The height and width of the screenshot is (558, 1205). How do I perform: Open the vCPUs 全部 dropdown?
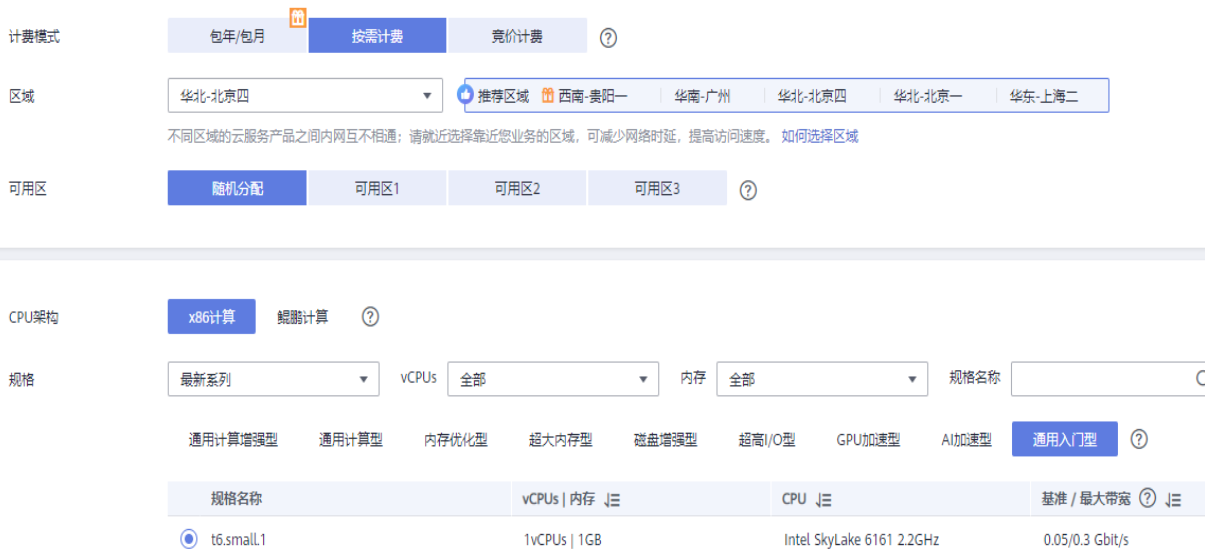[x=553, y=380]
